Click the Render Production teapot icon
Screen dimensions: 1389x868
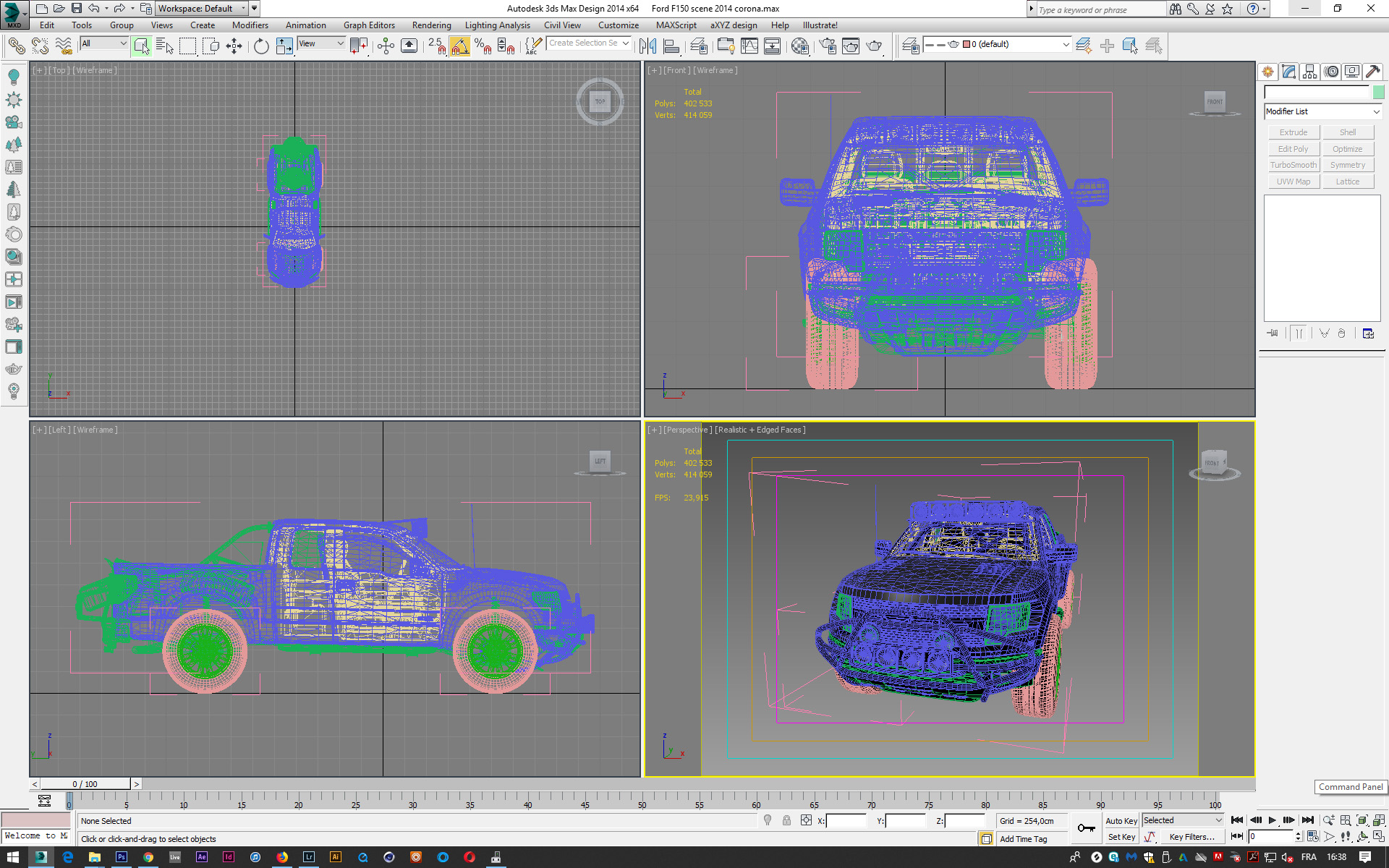point(875,46)
